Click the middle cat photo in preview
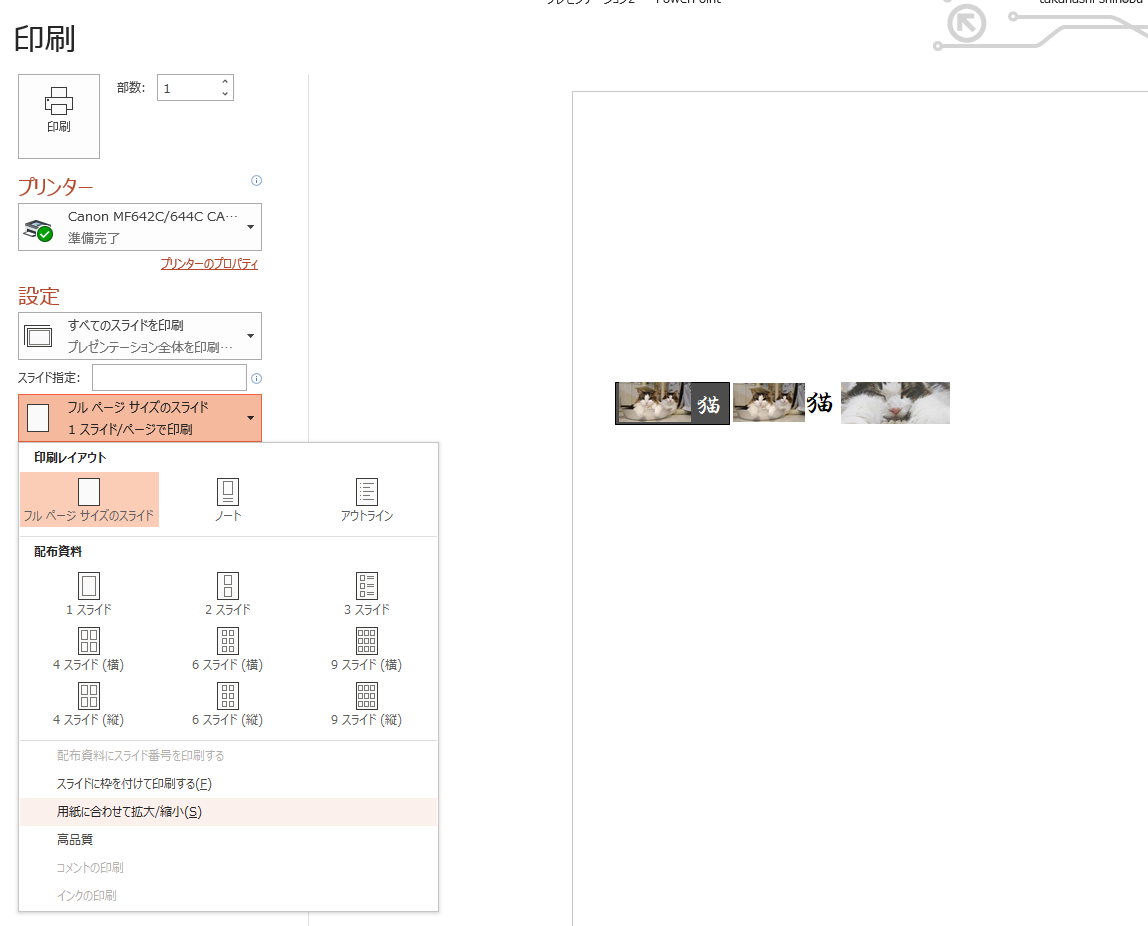 point(769,402)
